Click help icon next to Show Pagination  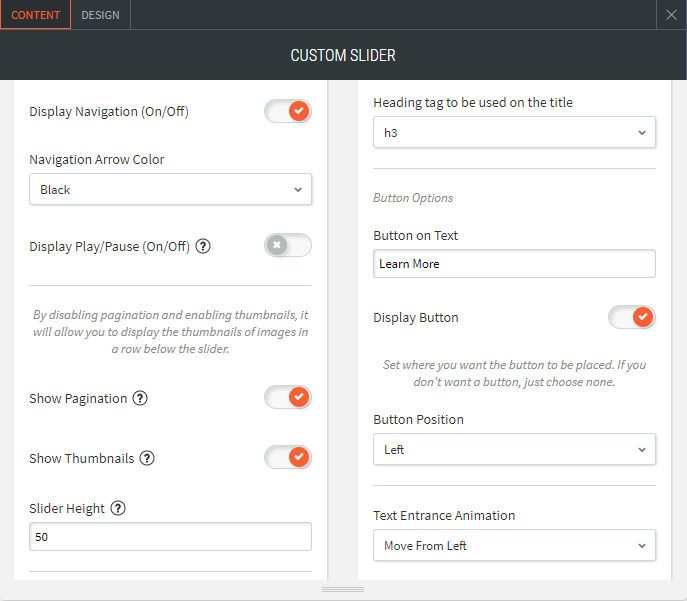tap(140, 398)
